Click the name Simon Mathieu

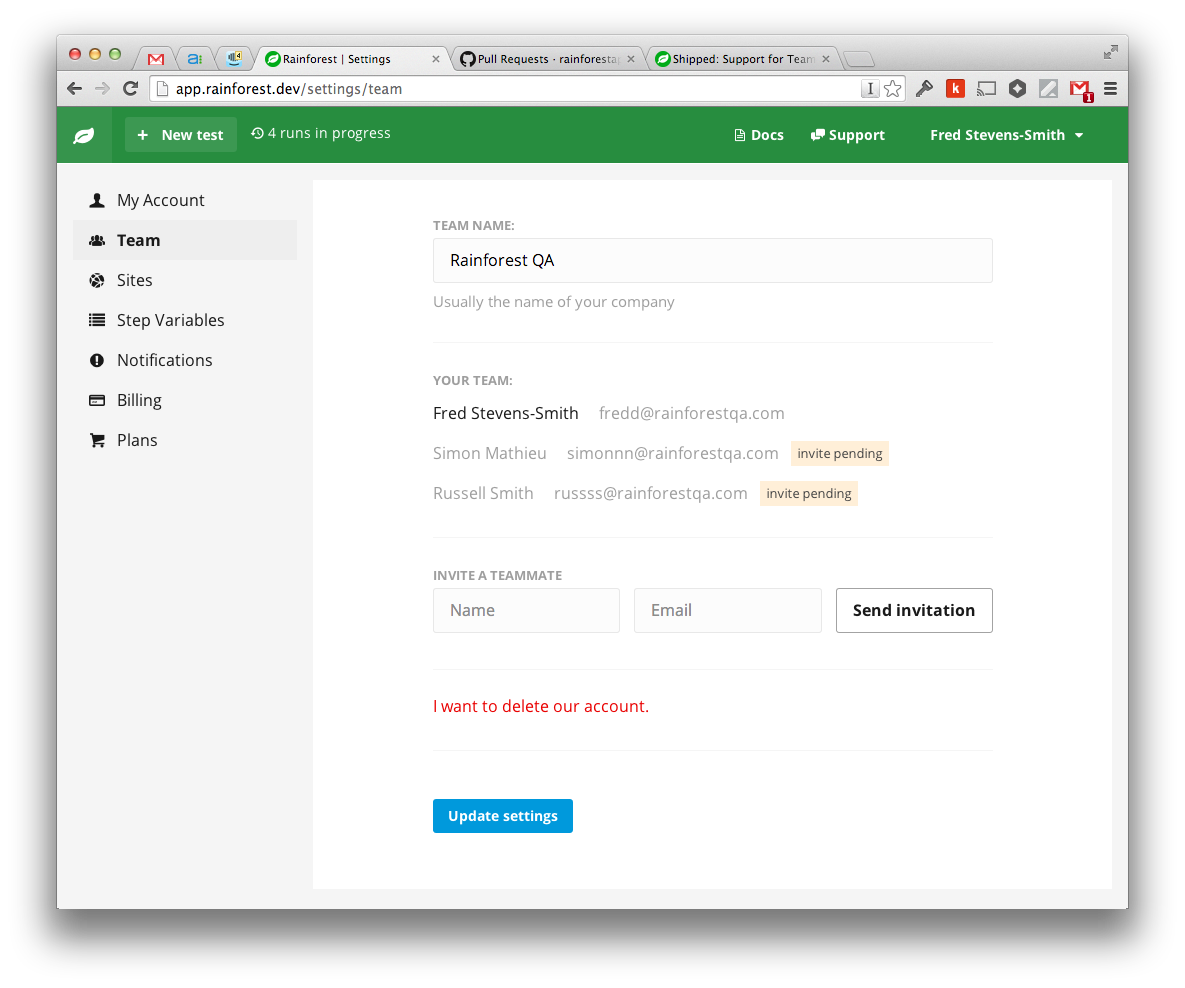coord(490,454)
